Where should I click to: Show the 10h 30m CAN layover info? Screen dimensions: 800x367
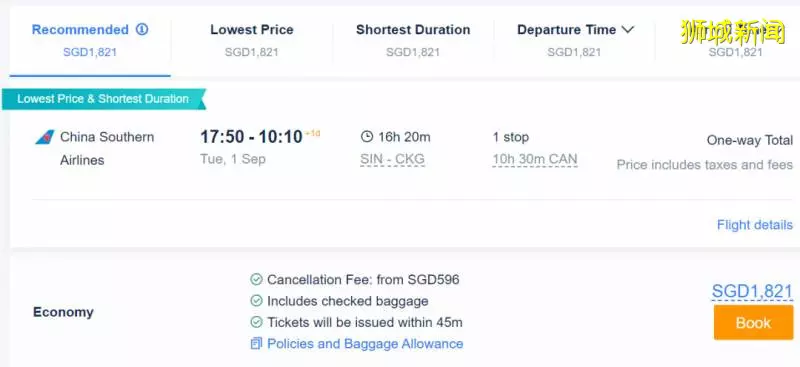[x=535, y=159]
